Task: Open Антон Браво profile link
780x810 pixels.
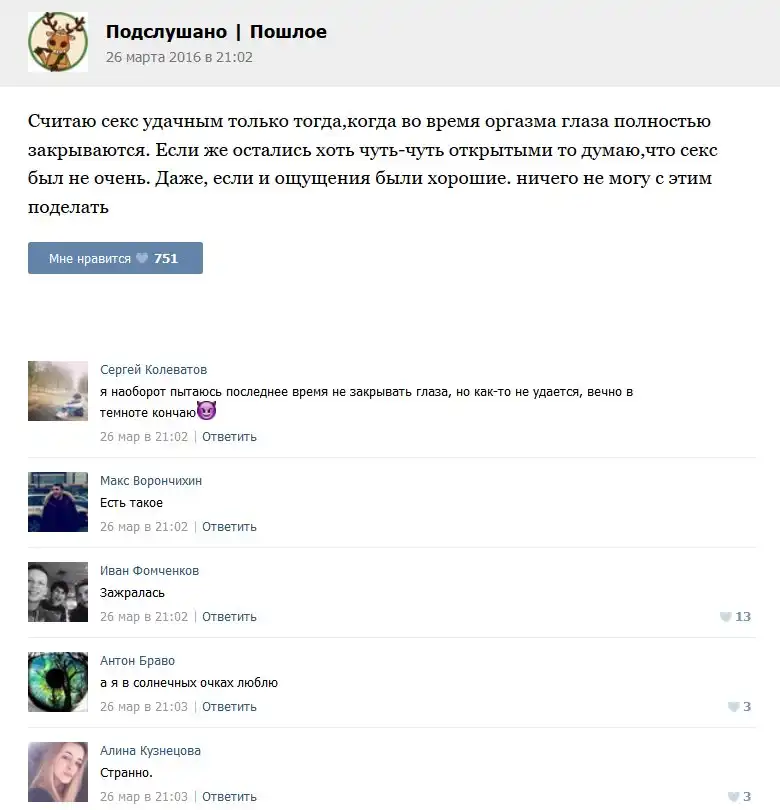Action: click(x=137, y=660)
